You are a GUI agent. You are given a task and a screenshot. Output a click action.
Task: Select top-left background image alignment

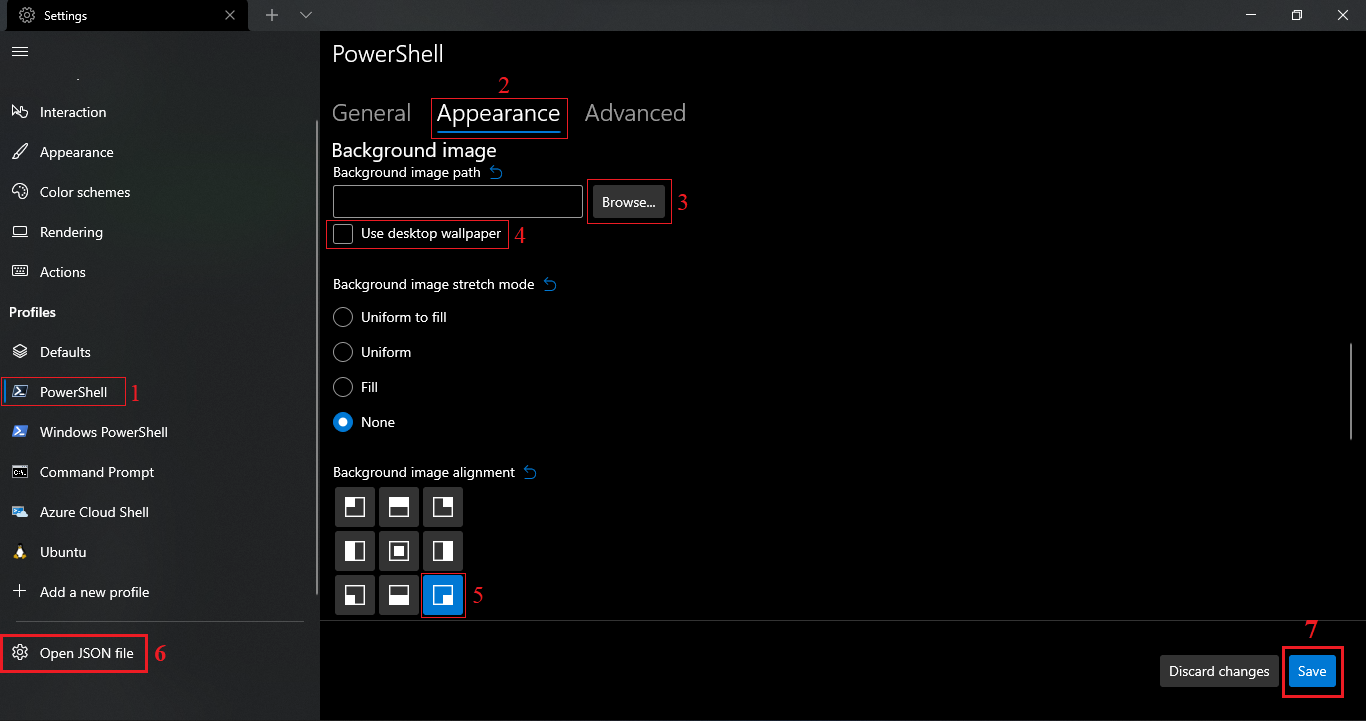[355, 507]
